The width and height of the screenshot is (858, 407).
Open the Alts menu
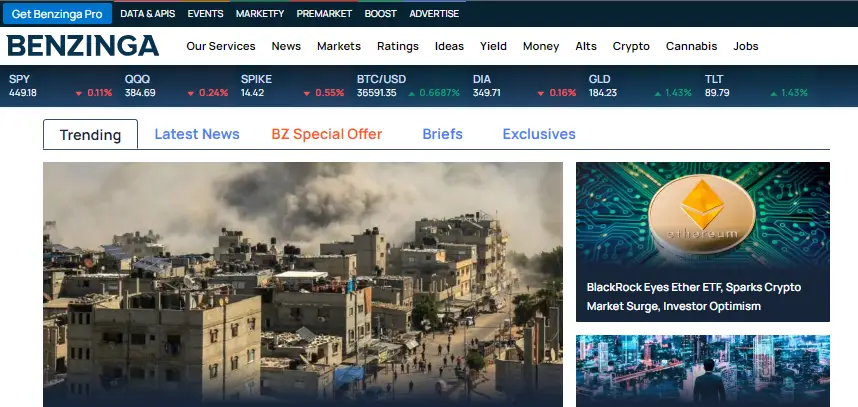pyautogui.click(x=585, y=46)
